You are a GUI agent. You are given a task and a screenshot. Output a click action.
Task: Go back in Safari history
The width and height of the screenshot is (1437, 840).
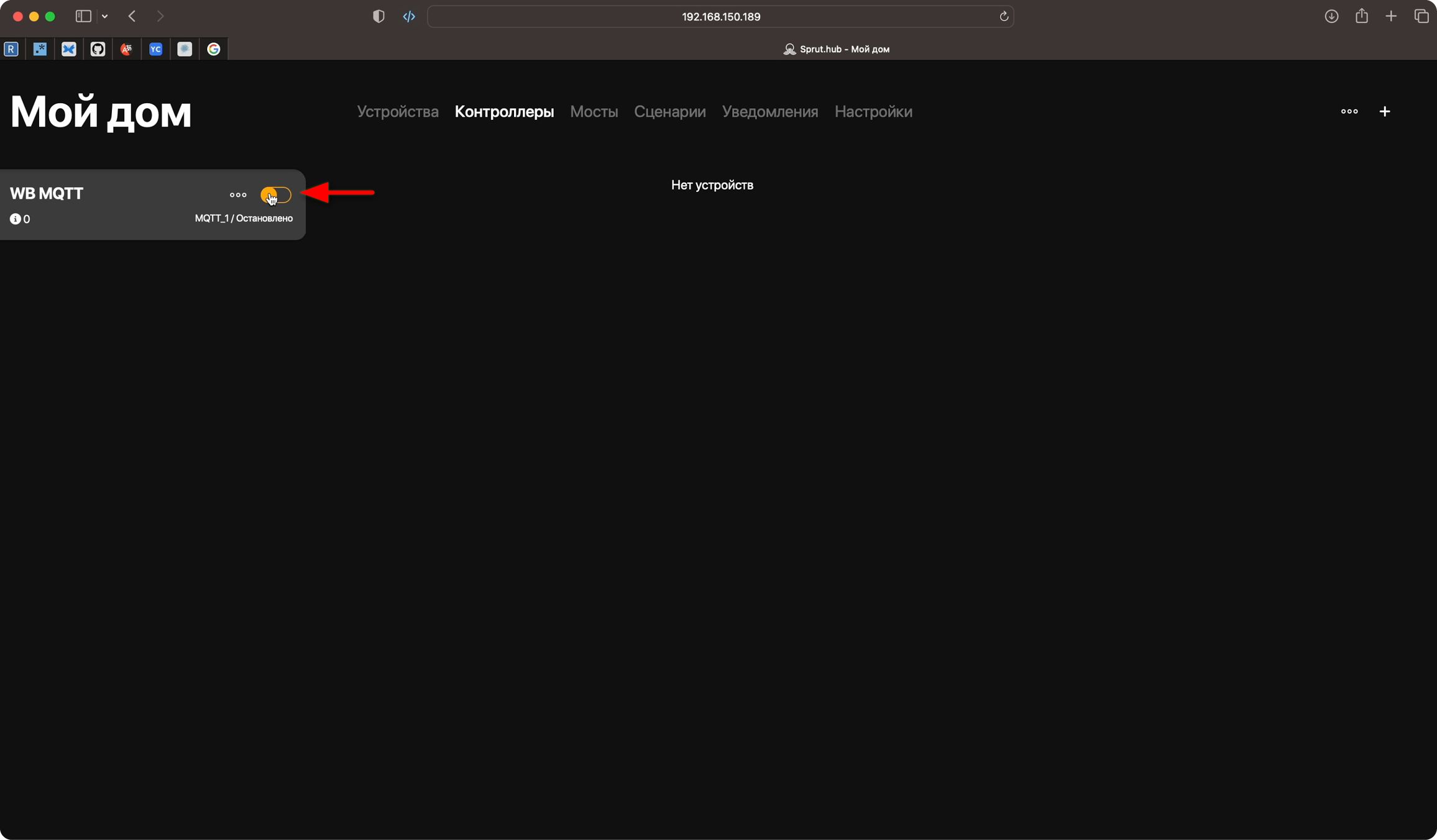[x=132, y=17]
